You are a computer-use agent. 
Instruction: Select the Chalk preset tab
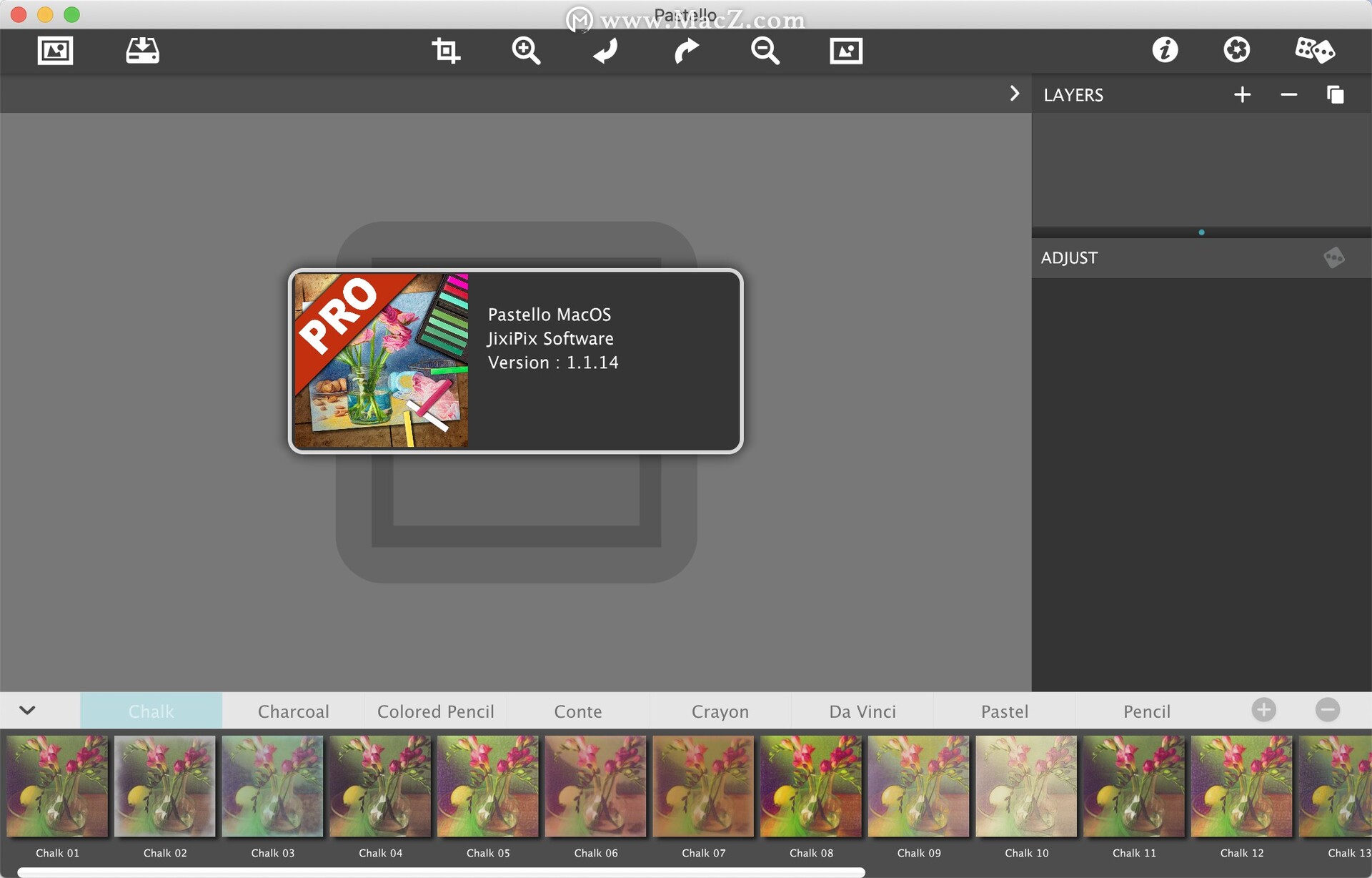pyautogui.click(x=151, y=711)
